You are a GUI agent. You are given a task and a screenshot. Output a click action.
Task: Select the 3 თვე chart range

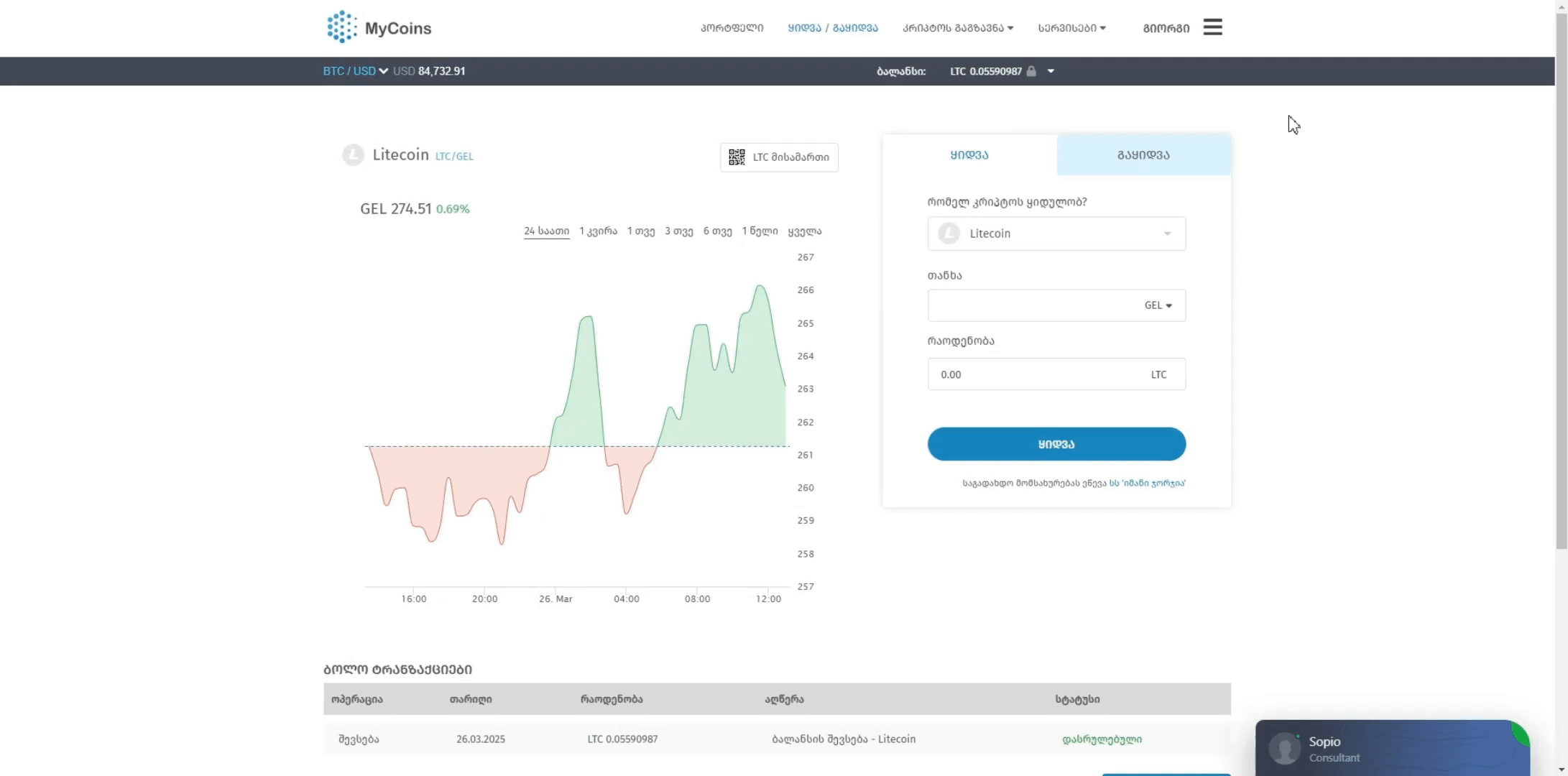678,231
